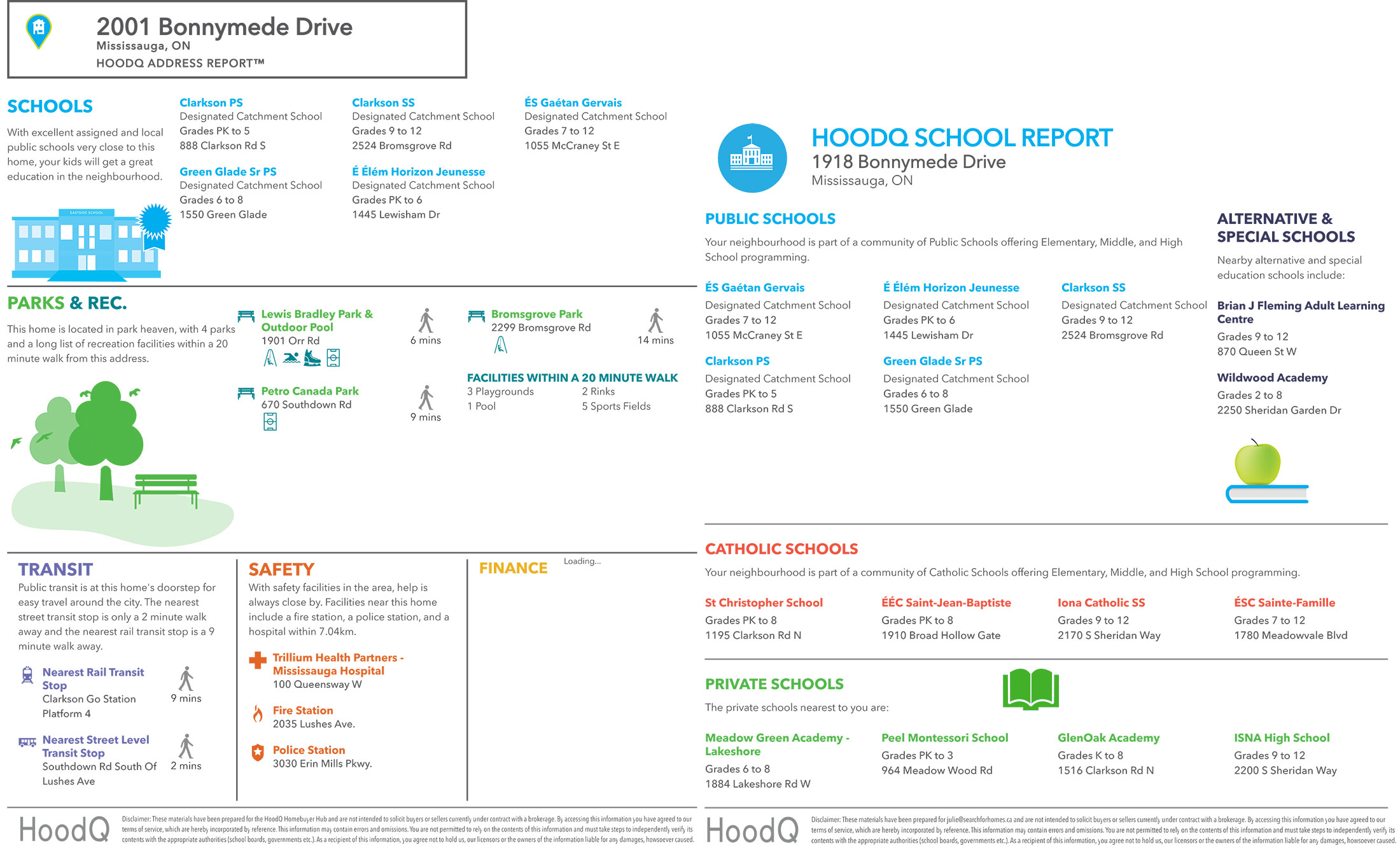Open Petro Canada Park link
1400x845 pixels.
[310, 391]
